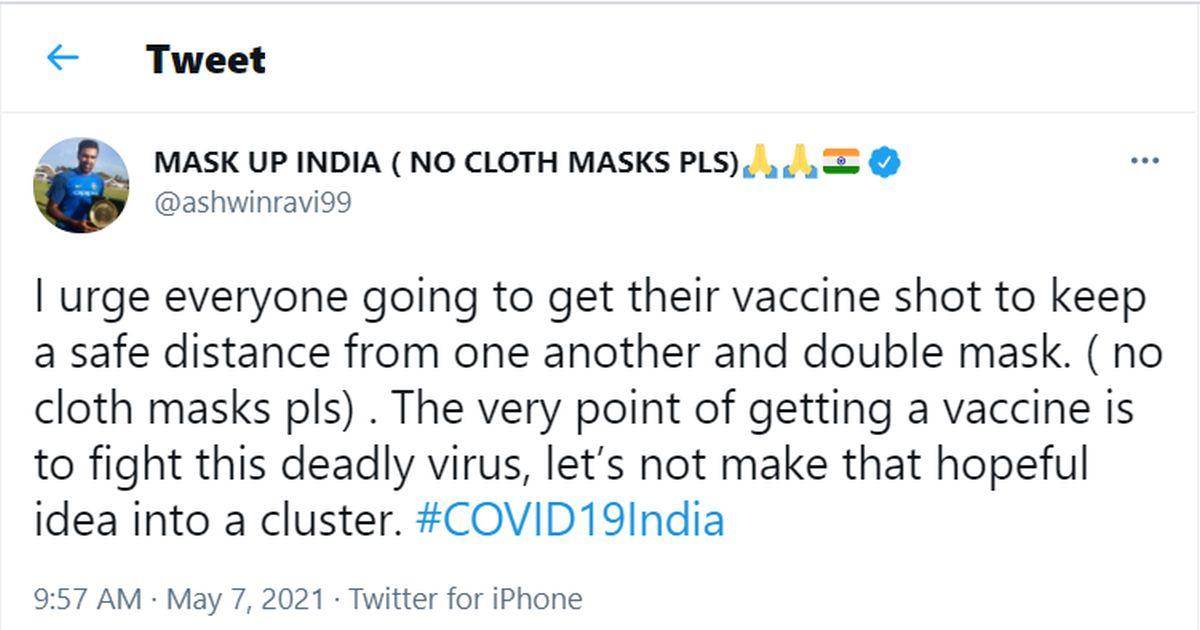The height and width of the screenshot is (630, 1200).
Task: Open the Twitter for iPhone source link
Action: point(465,599)
